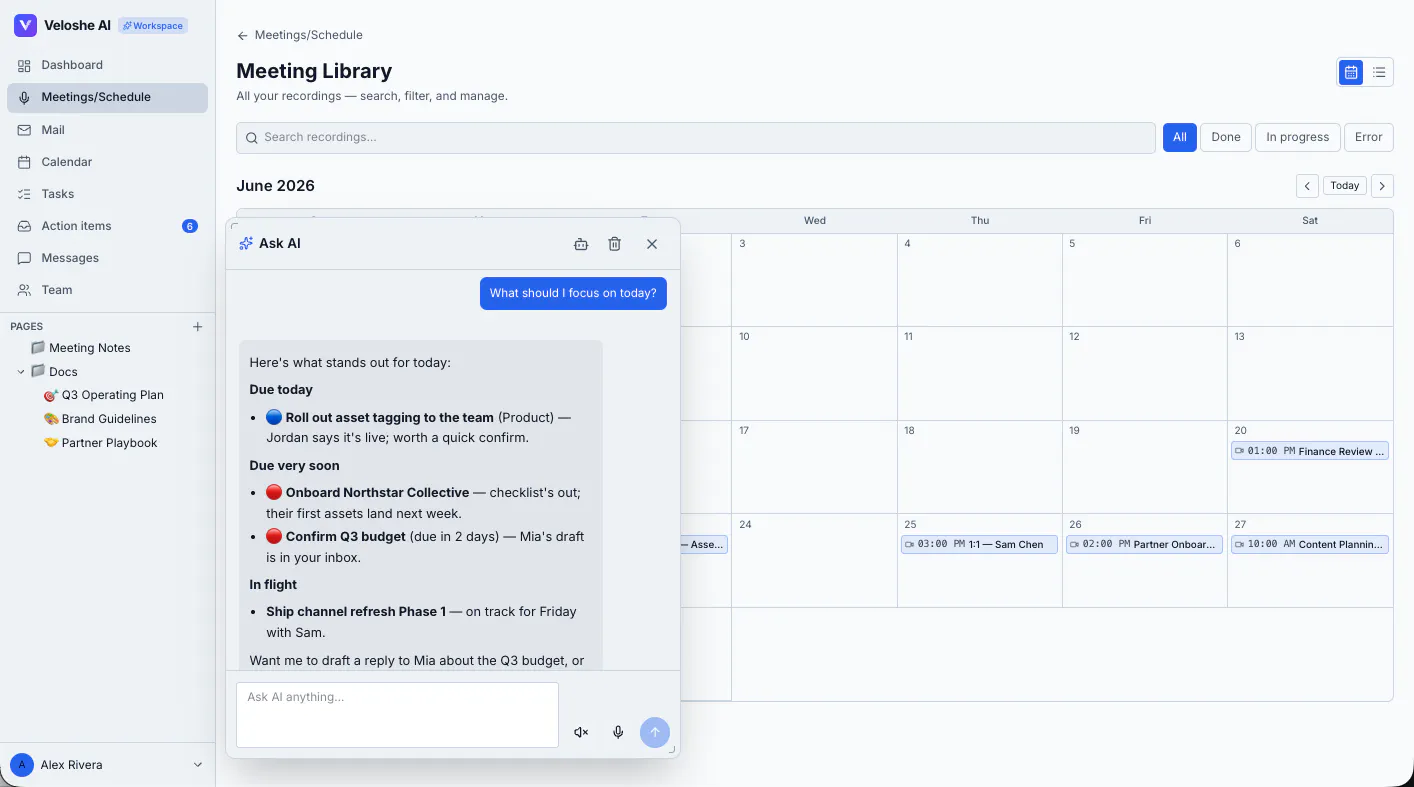
Task: Open Tasks in the sidebar
Action: point(107,194)
